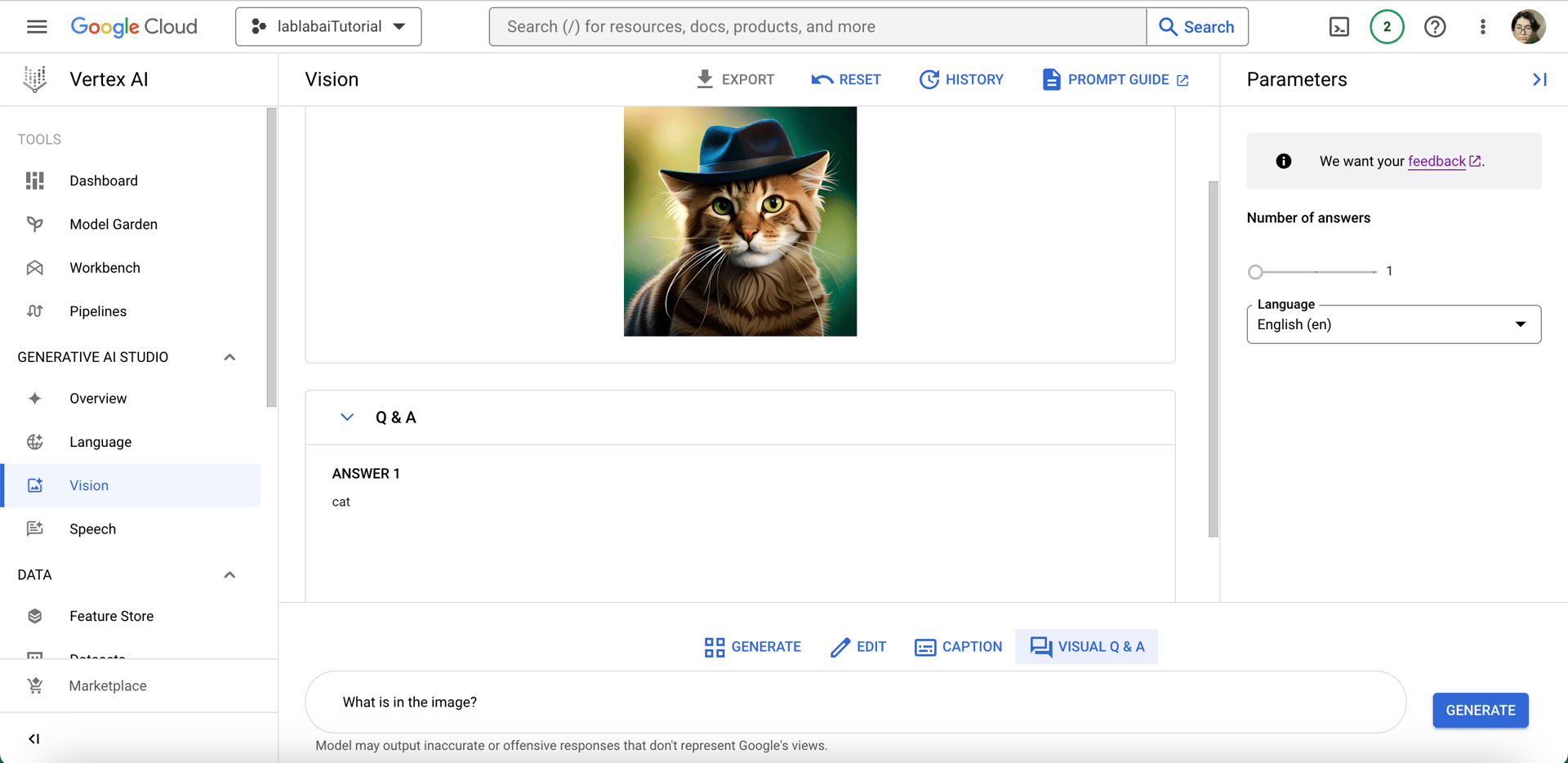
Task: Switch to the Edit mode tab
Action: tap(858, 647)
